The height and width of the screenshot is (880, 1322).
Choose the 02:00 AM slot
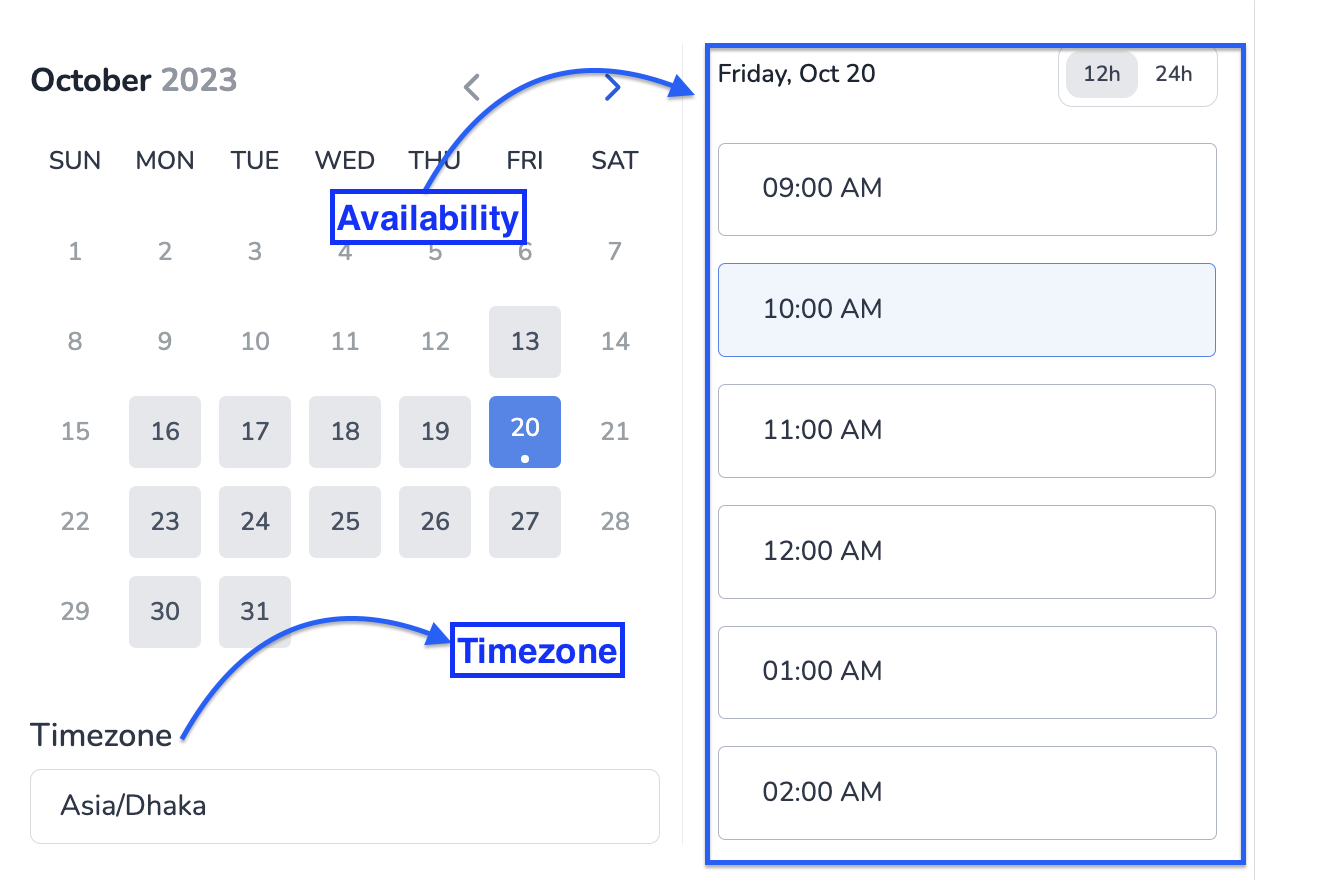(x=966, y=792)
